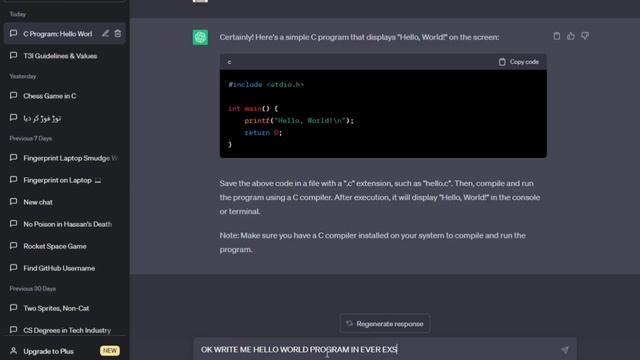This screenshot has height=360, width=640.
Task: Open Find GitHub Username chat
Action: click(64, 268)
